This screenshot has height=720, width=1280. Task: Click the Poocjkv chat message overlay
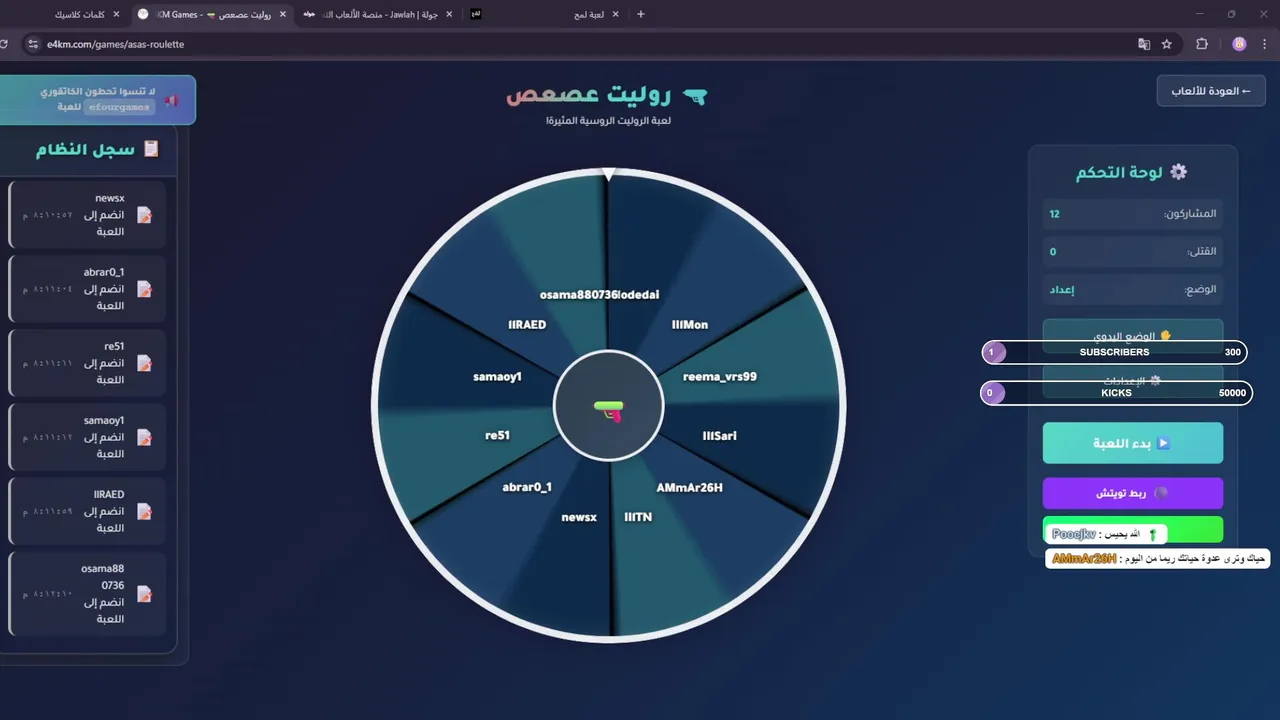coord(1108,535)
